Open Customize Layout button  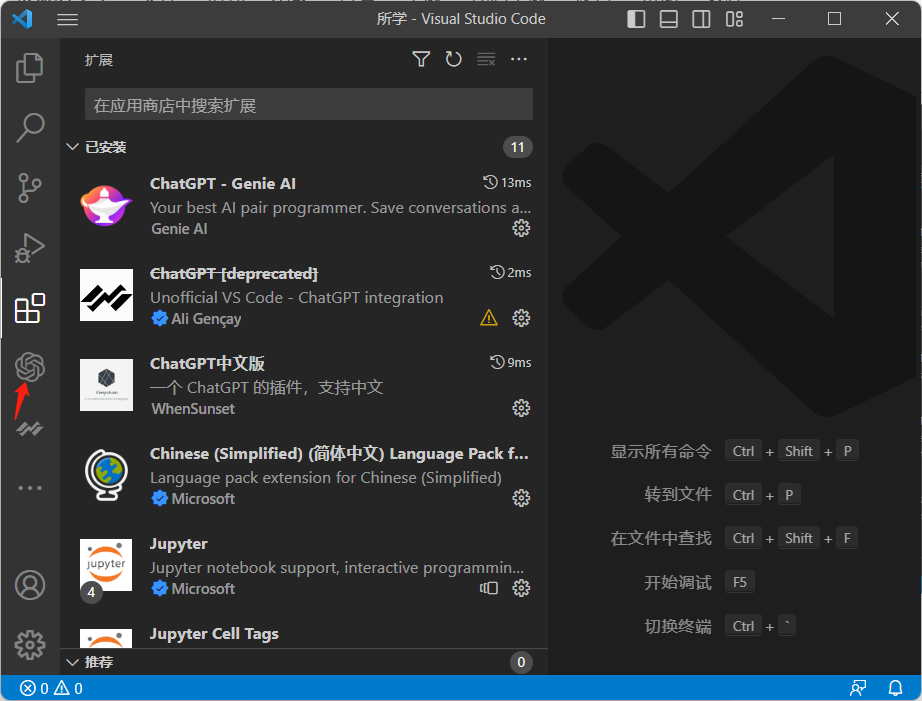[734, 19]
